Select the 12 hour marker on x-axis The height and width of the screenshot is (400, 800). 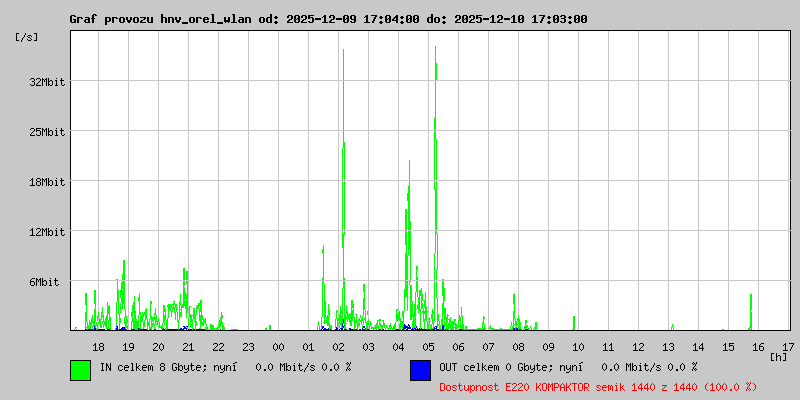click(638, 346)
